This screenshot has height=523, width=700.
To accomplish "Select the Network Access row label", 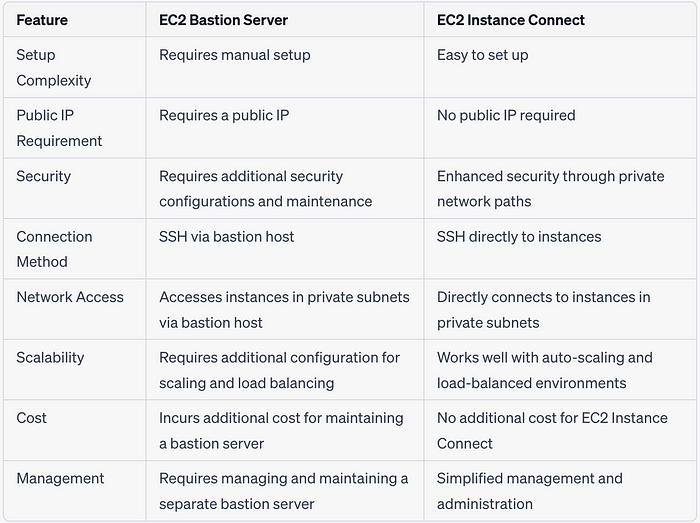I will pos(70,297).
